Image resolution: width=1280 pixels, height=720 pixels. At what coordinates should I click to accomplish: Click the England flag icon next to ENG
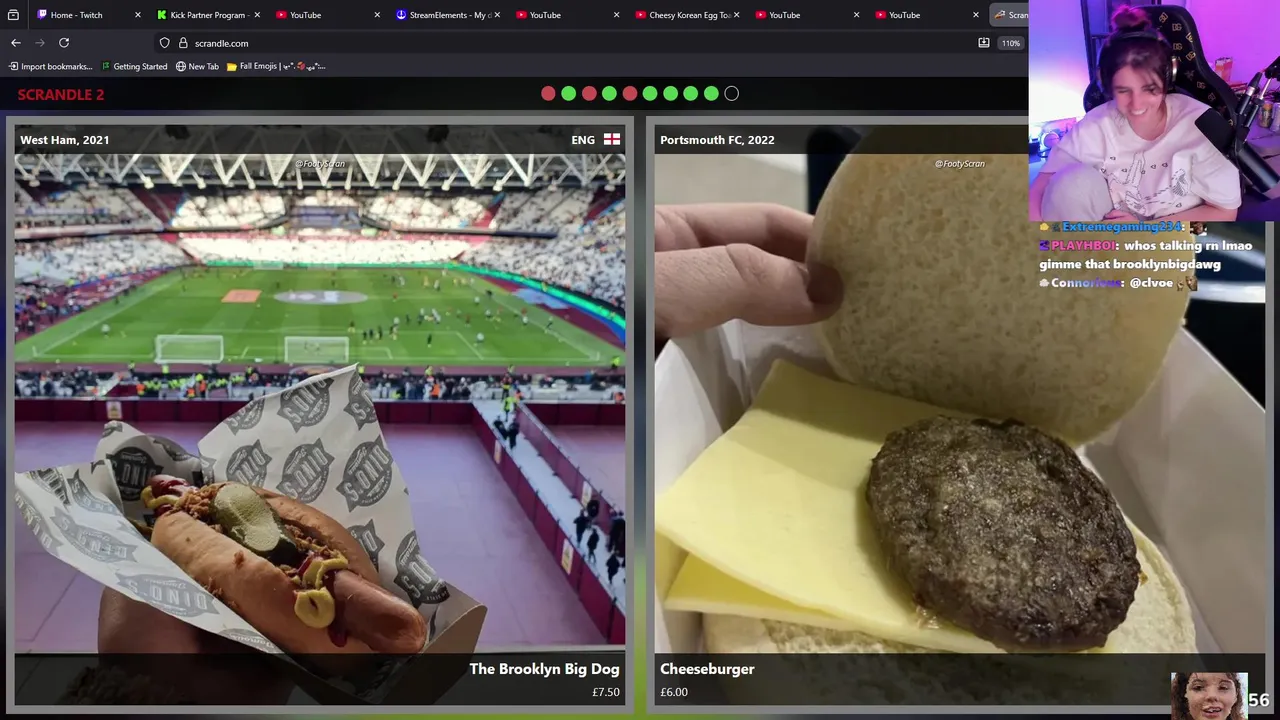(612, 140)
